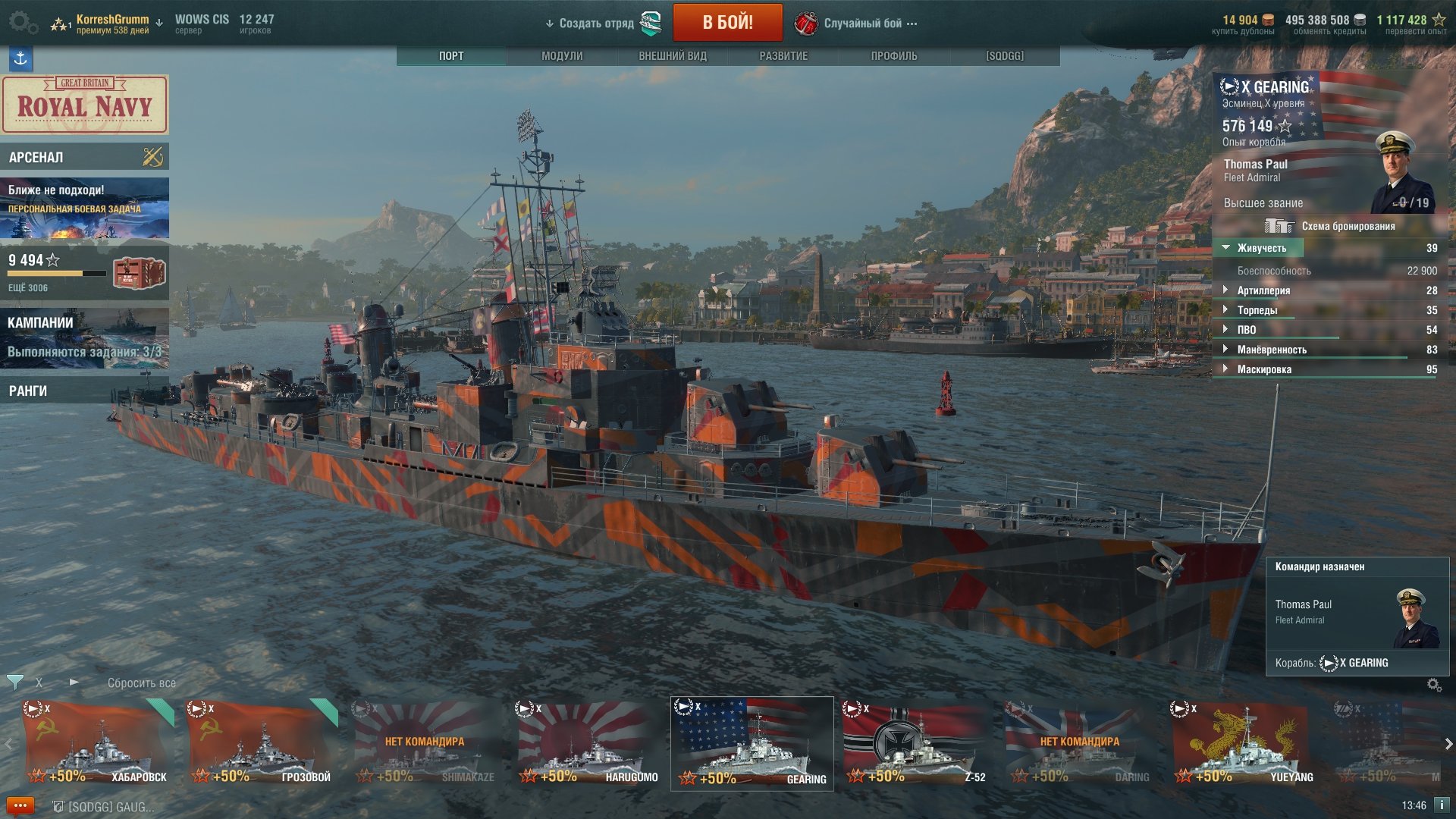Click the container experience progress bar
The image size is (1456, 819).
coord(57,274)
